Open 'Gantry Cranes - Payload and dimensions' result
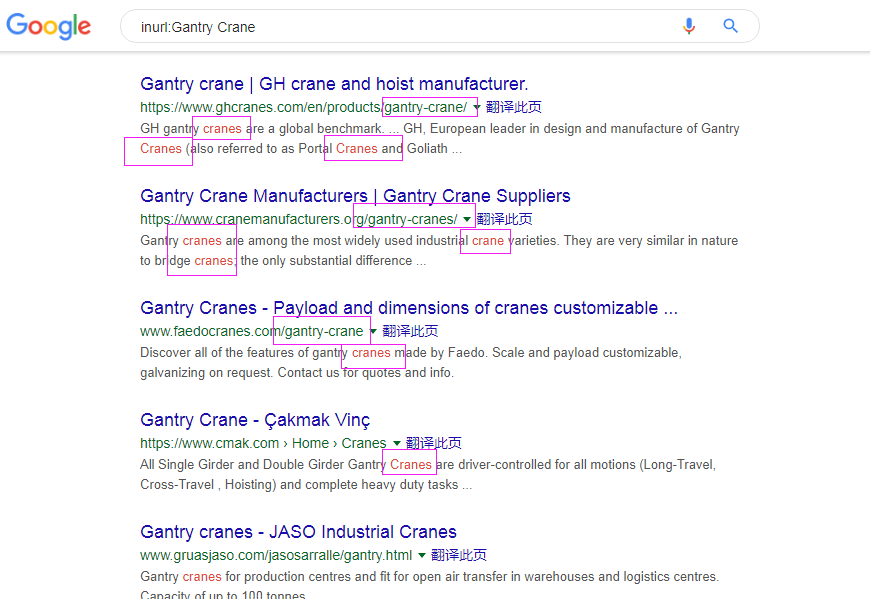 [409, 308]
